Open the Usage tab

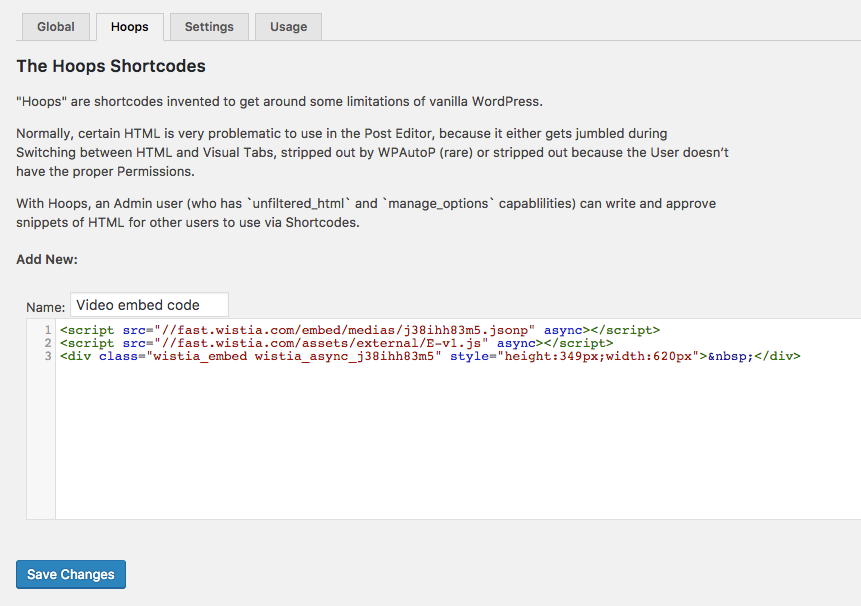[288, 27]
